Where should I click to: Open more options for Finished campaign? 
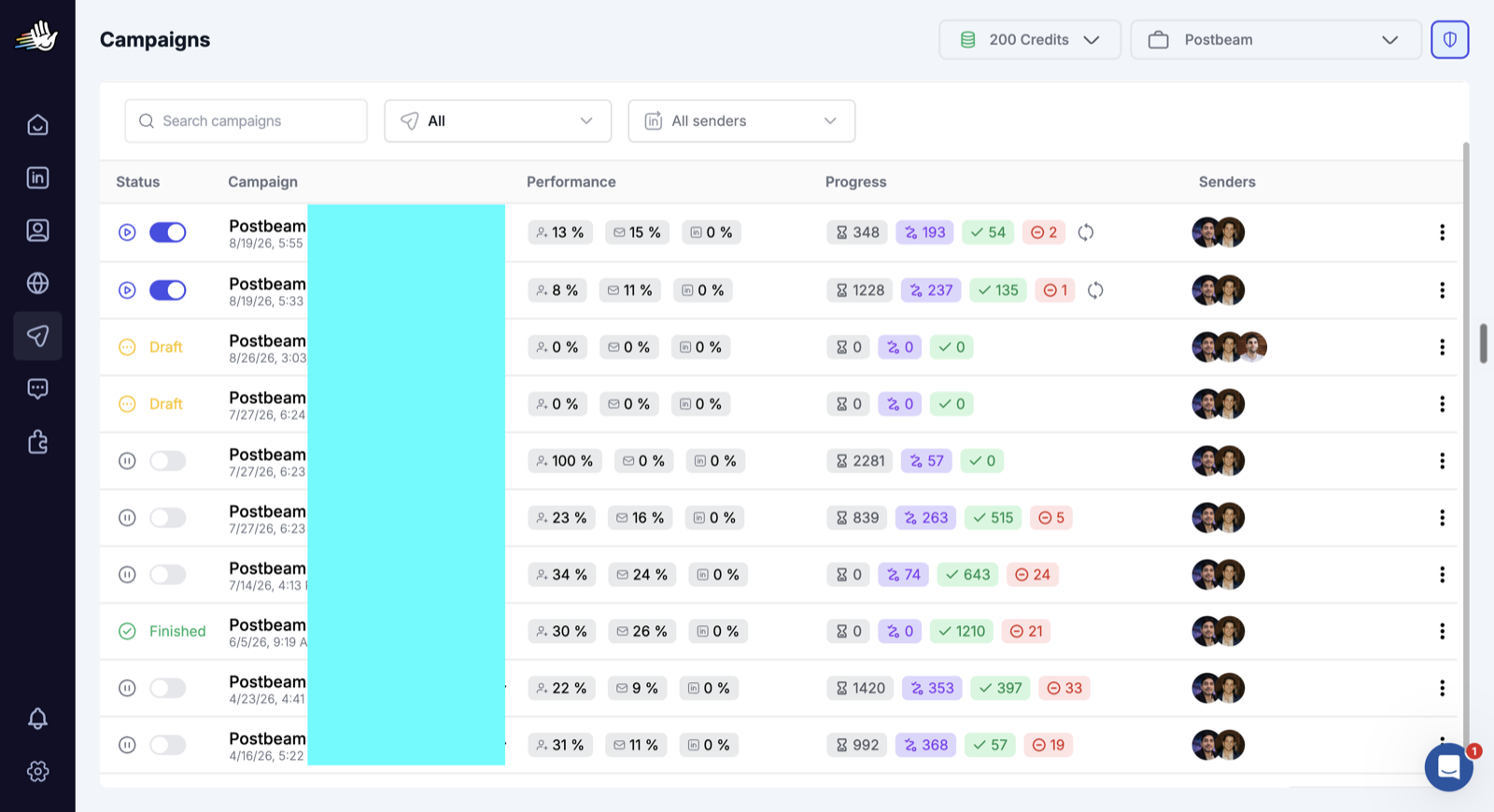pyautogui.click(x=1442, y=632)
